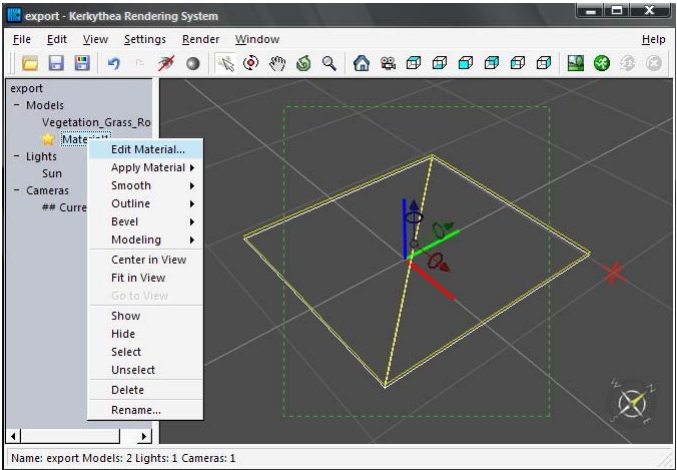Click the grey sphere icon in toolbar
Image resolution: width=677 pixels, height=470 pixels.
point(193,64)
